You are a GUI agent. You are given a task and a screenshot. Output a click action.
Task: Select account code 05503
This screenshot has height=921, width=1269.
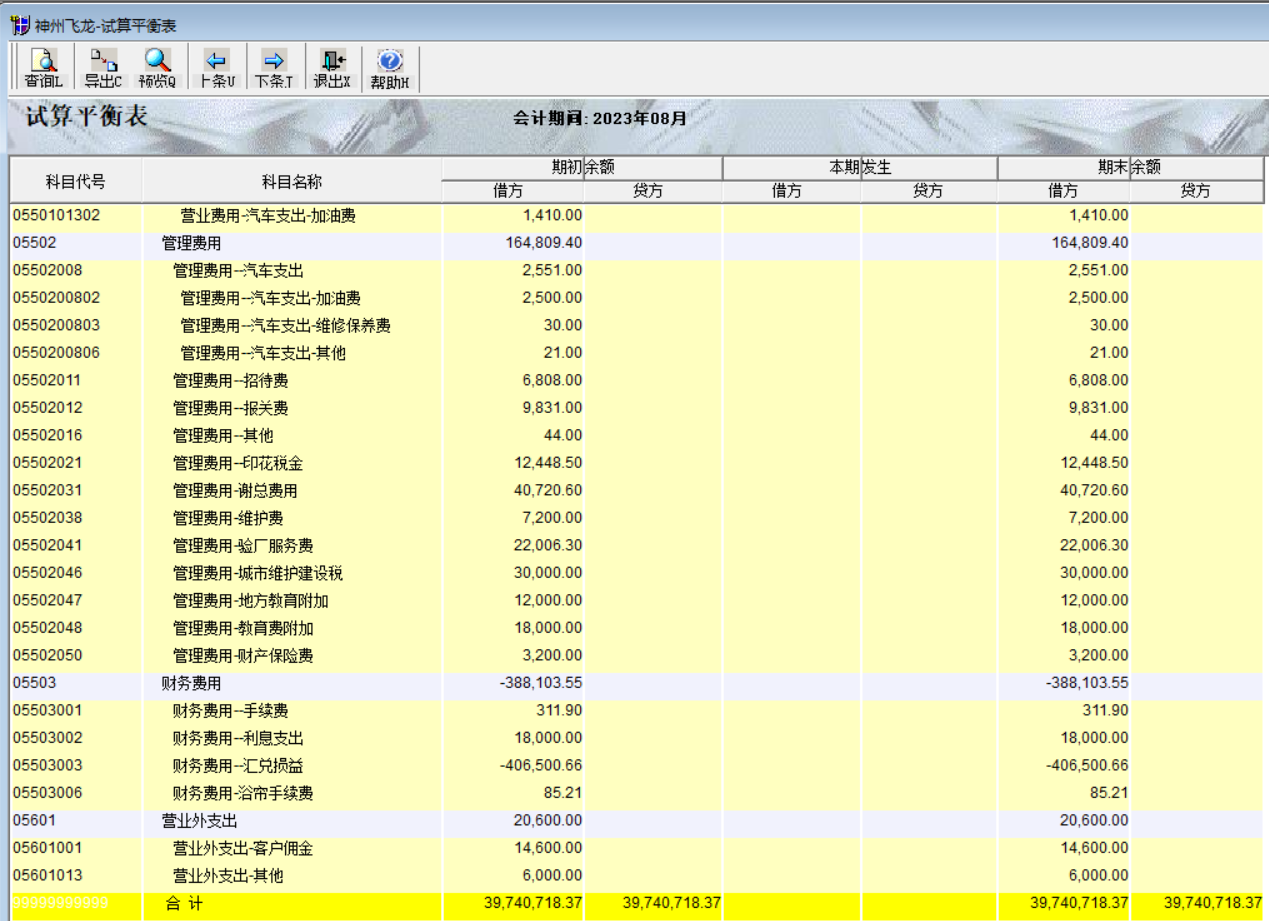coord(34,683)
